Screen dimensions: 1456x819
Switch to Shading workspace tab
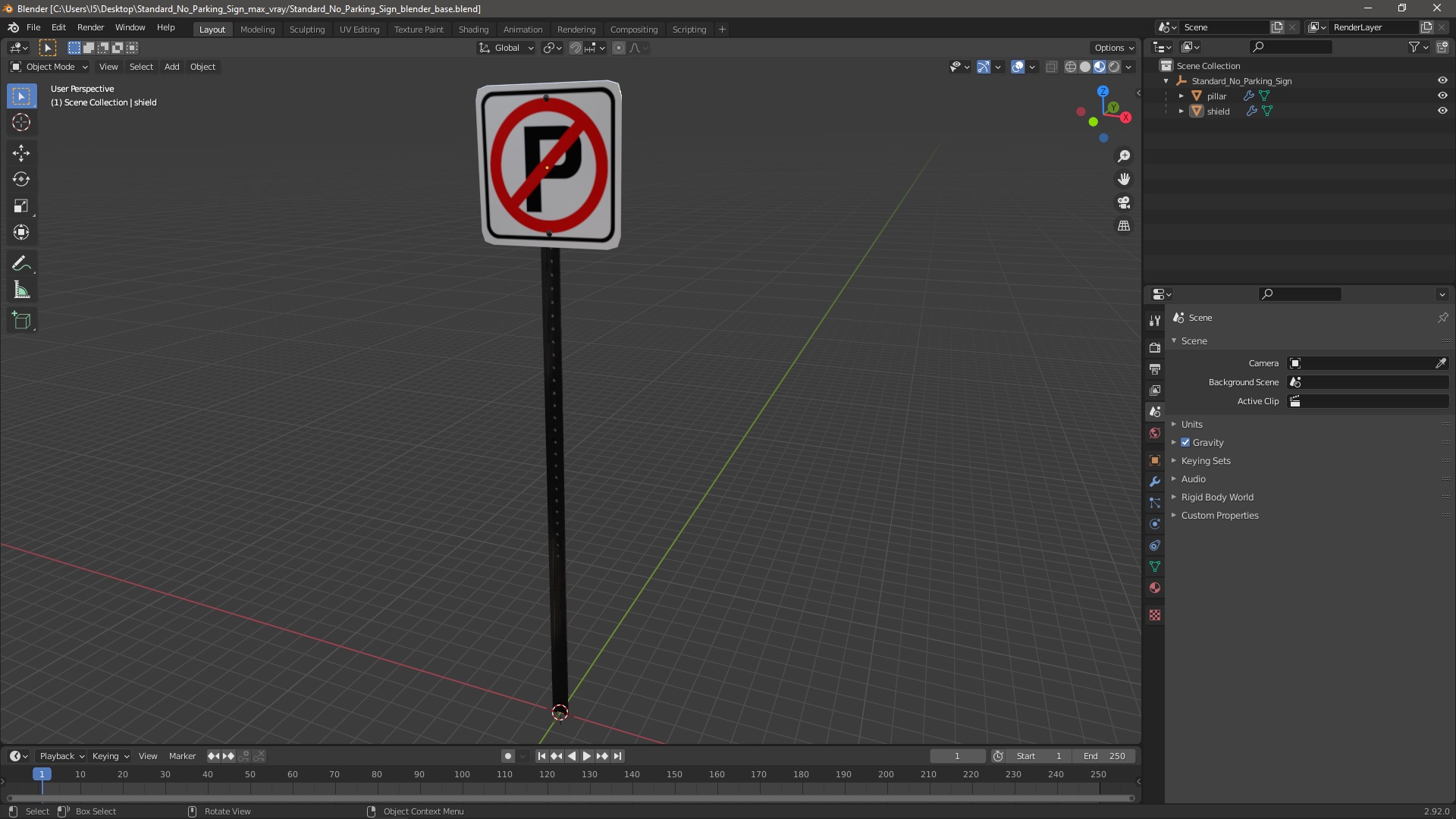[x=472, y=28]
